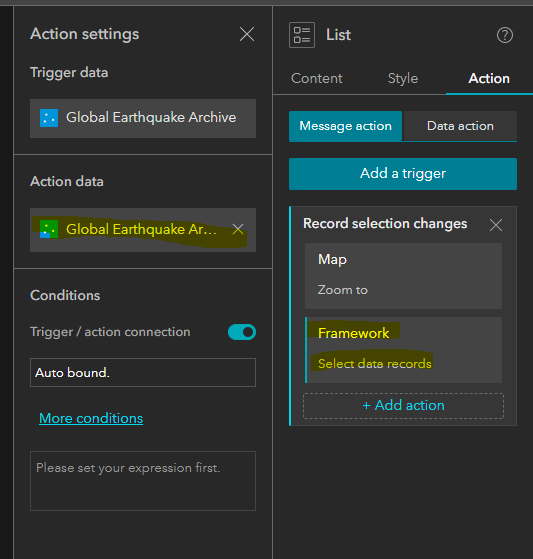Delete the Record selection changes trigger
Image resolution: width=533 pixels, height=559 pixels.
[x=496, y=225]
